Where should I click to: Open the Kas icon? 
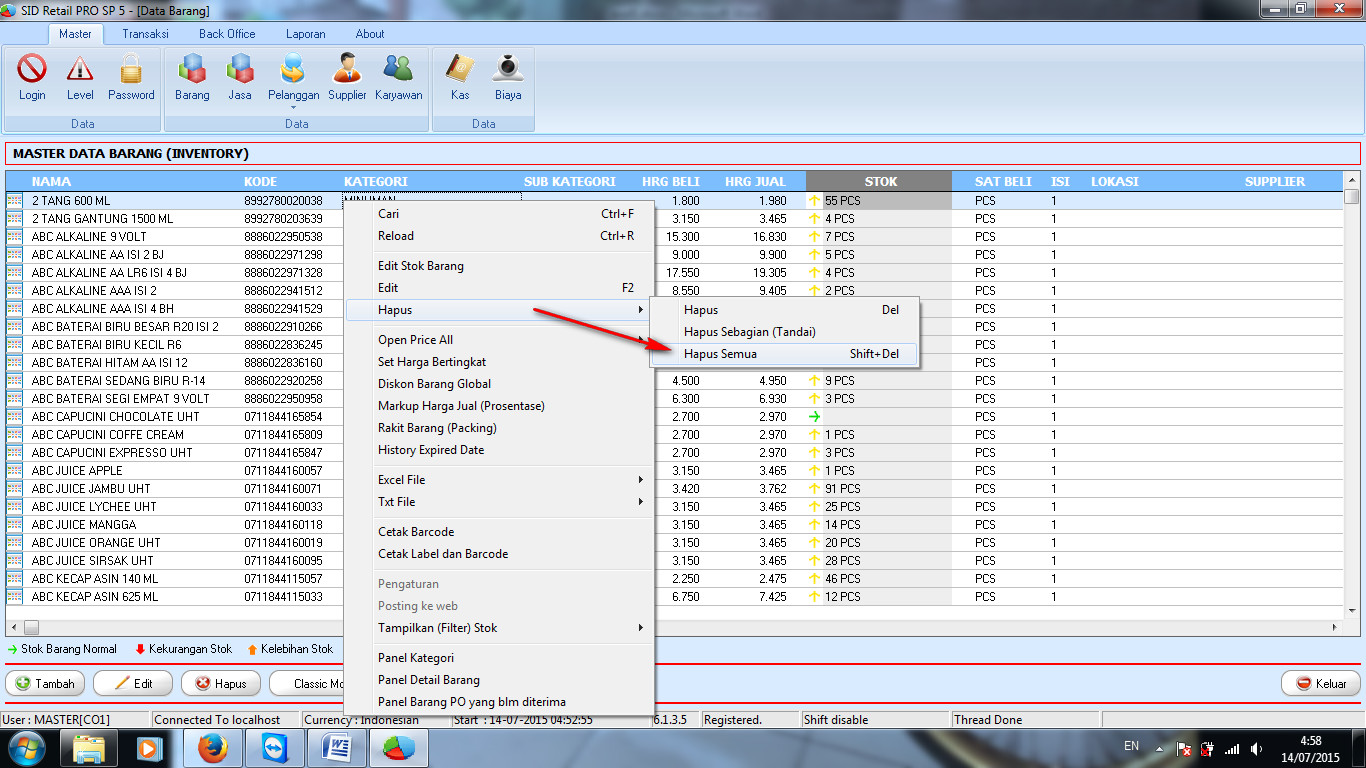tap(459, 75)
